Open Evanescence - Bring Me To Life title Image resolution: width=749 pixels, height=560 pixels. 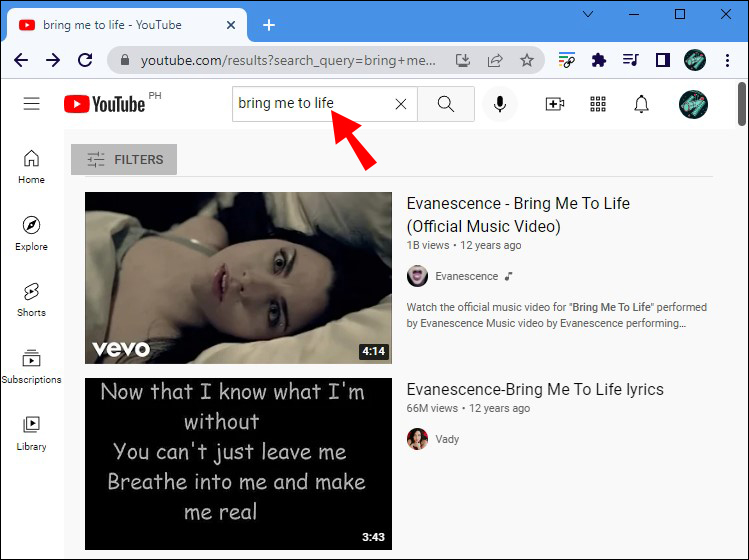point(518,215)
